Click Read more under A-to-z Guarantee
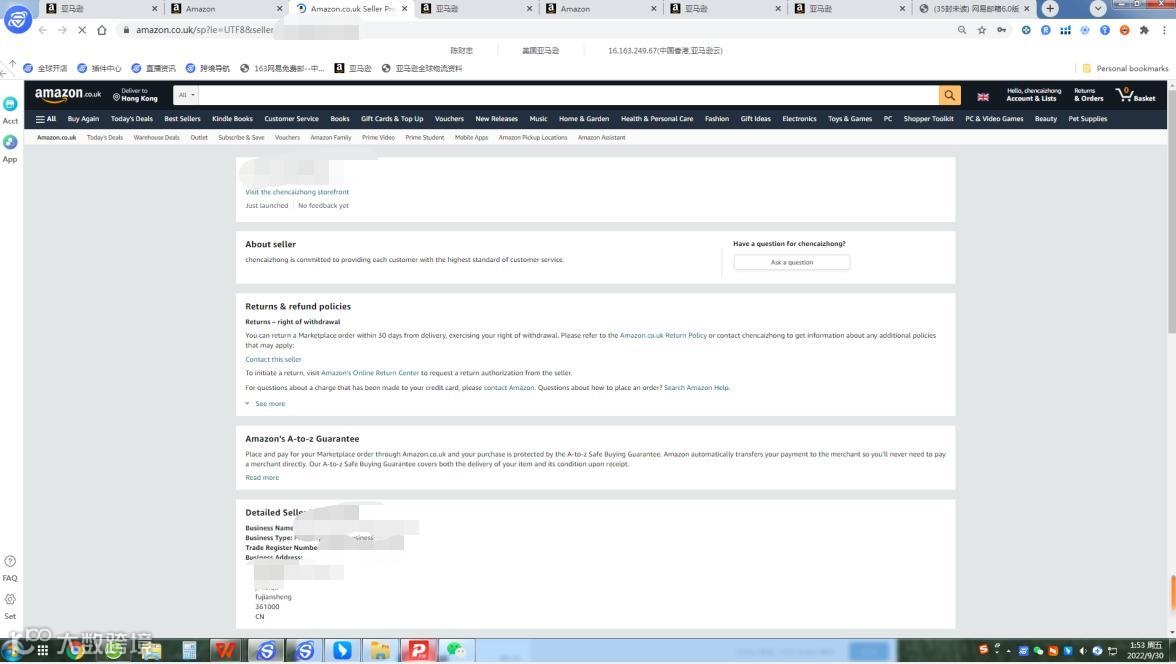This screenshot has width=1176, height=664. coord(262,478)
